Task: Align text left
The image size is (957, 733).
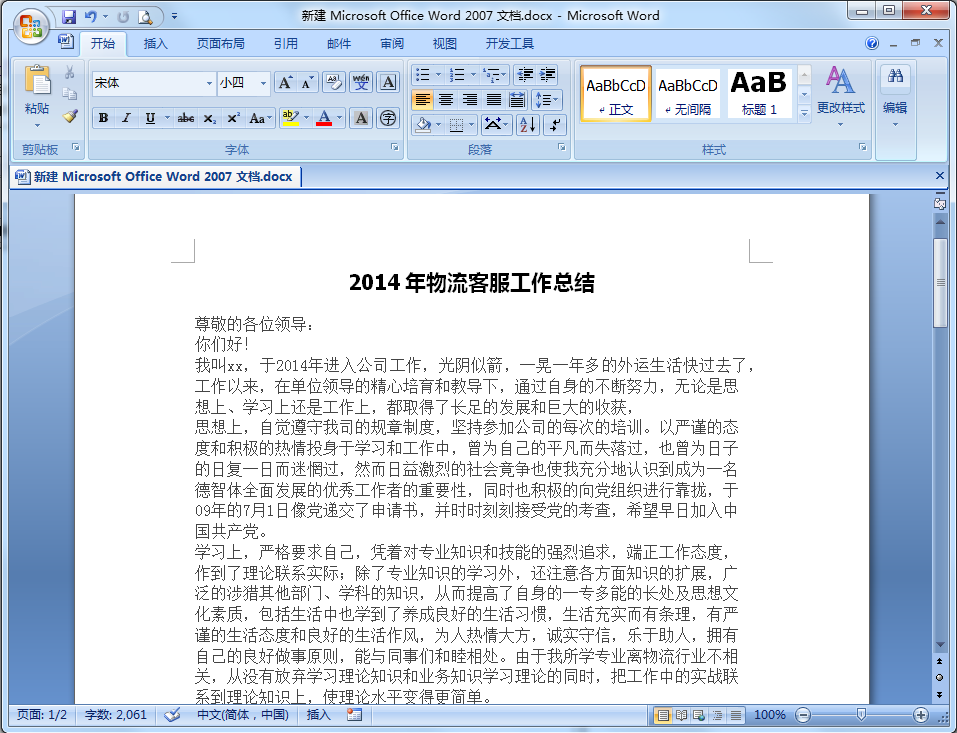Action: click(x=422, y=99)
